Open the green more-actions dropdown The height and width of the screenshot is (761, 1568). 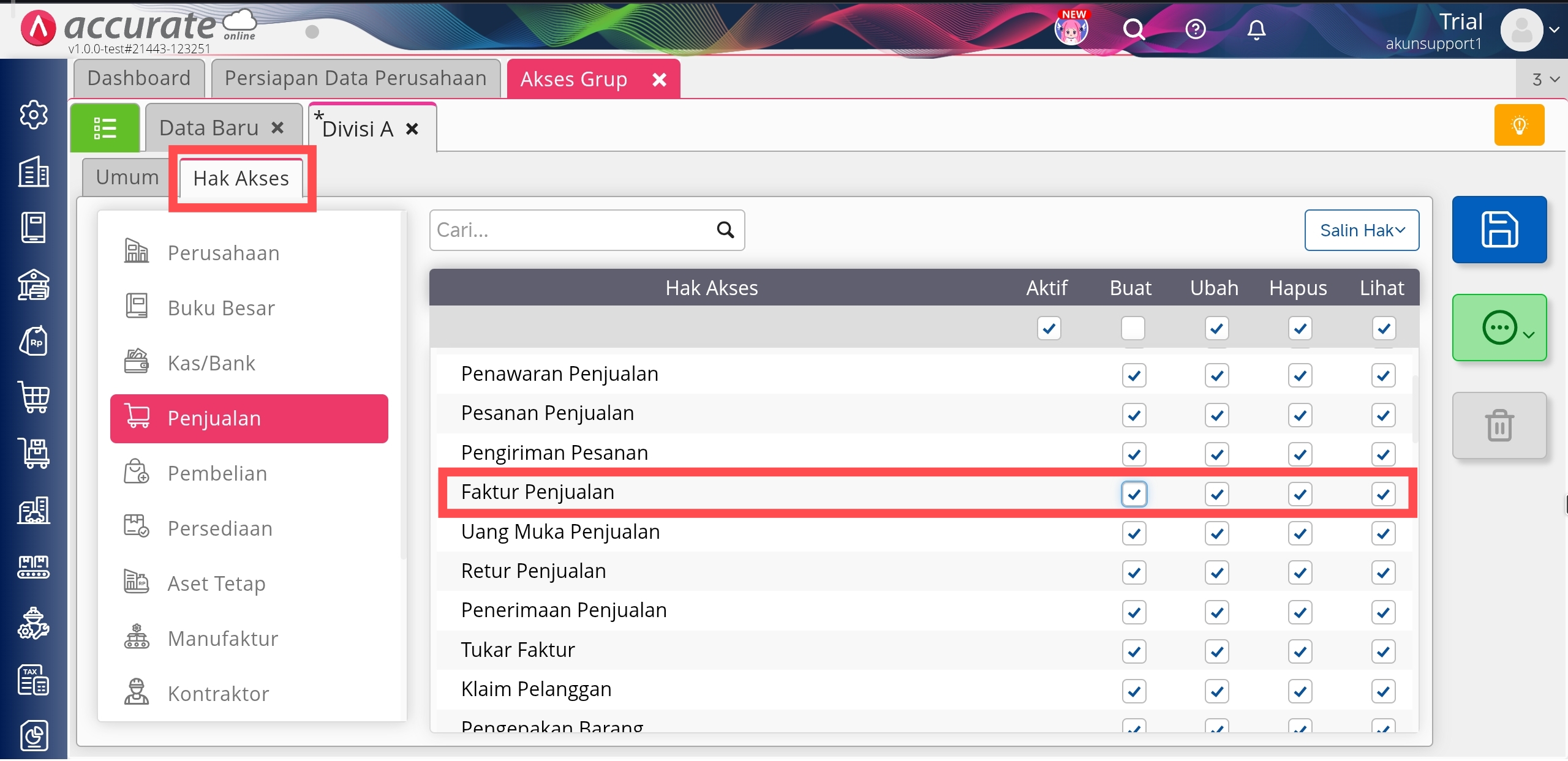1499,328
